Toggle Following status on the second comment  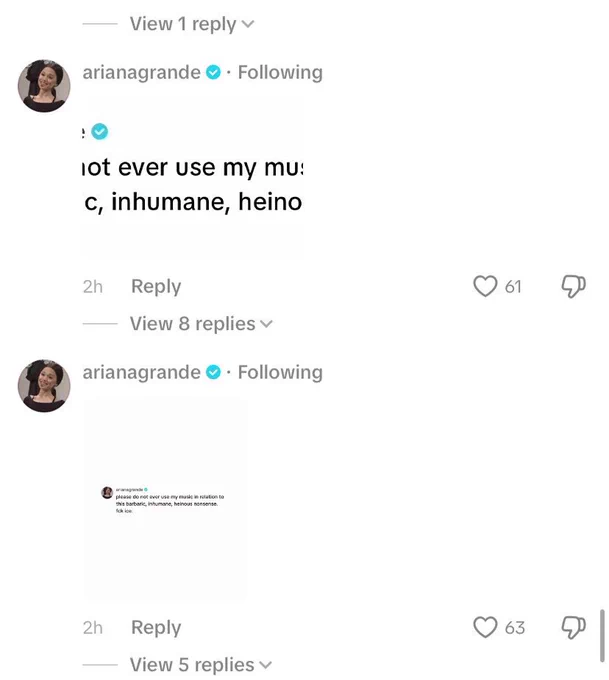(x=280, y=373)
